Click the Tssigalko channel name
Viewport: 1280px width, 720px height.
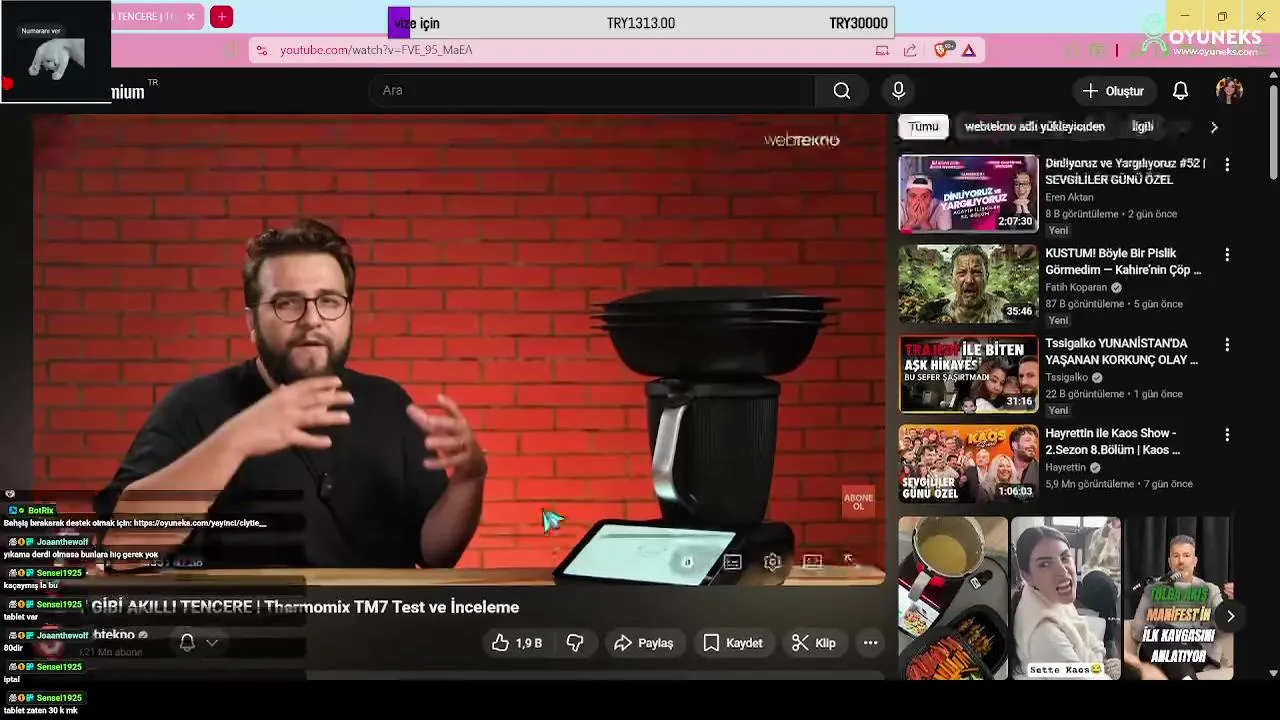(x=1066, y=377)
